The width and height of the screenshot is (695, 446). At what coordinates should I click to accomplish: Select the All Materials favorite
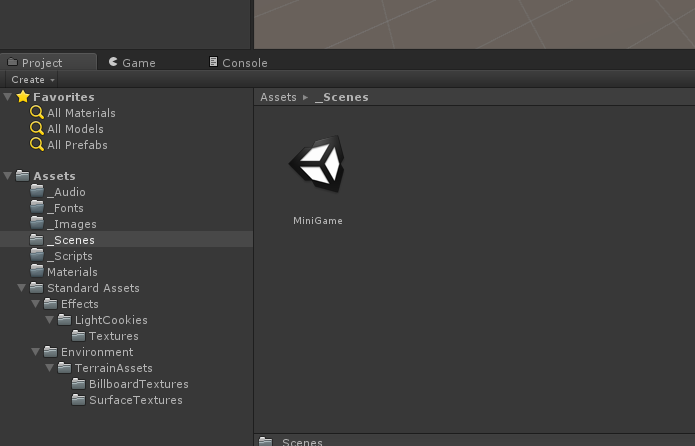(81, 113)
